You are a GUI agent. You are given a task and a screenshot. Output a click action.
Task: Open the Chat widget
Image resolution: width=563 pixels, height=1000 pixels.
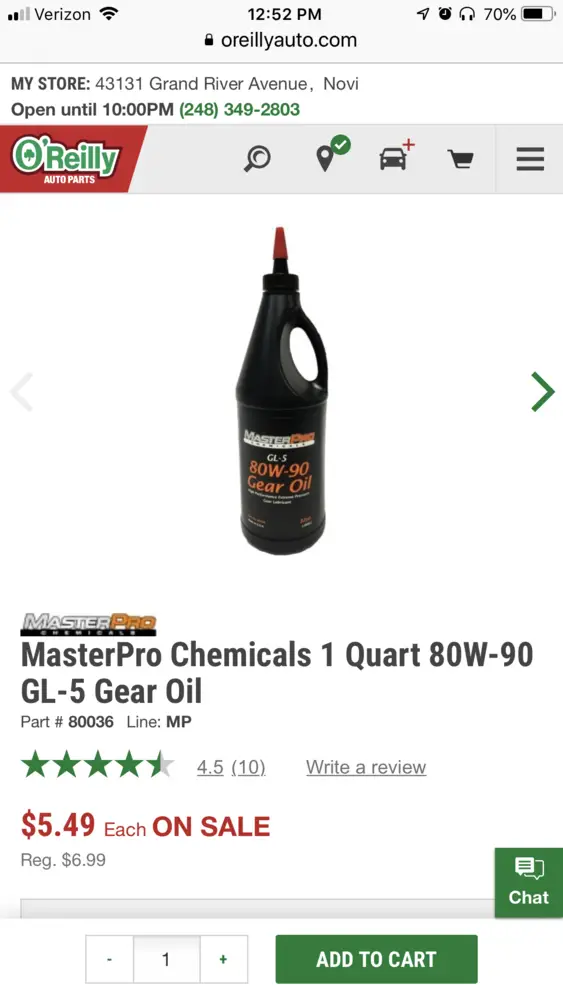coord(529,883)
